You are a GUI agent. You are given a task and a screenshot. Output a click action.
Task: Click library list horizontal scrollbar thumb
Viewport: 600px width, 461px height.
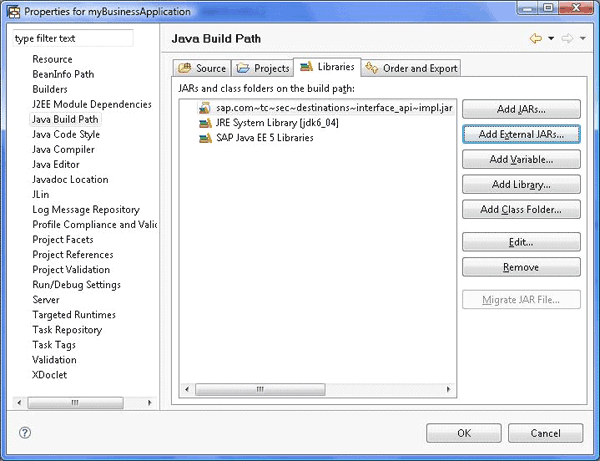(260, 389)
